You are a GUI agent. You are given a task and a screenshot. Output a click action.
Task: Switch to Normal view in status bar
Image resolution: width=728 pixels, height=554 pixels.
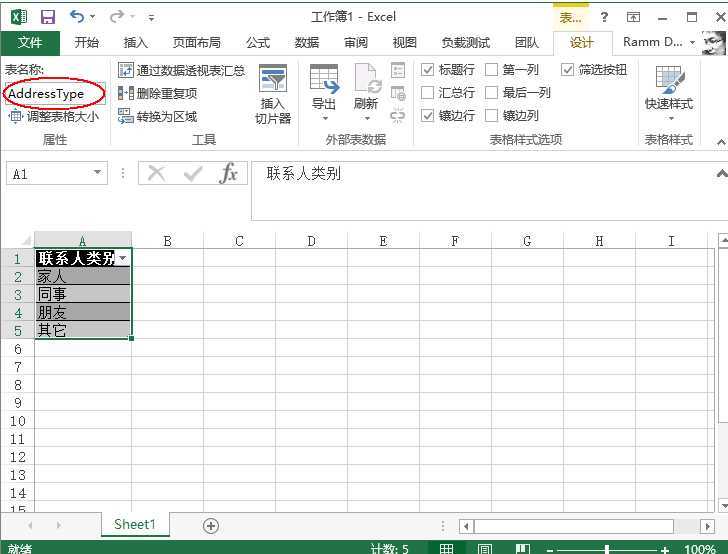(446, 549)
